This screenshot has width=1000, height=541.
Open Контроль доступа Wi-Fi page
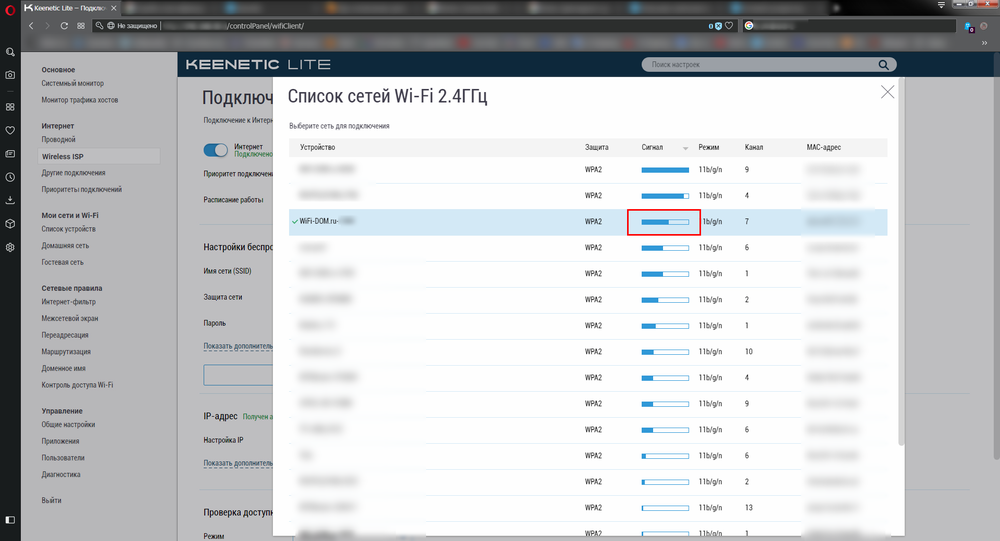click(77, 385)
